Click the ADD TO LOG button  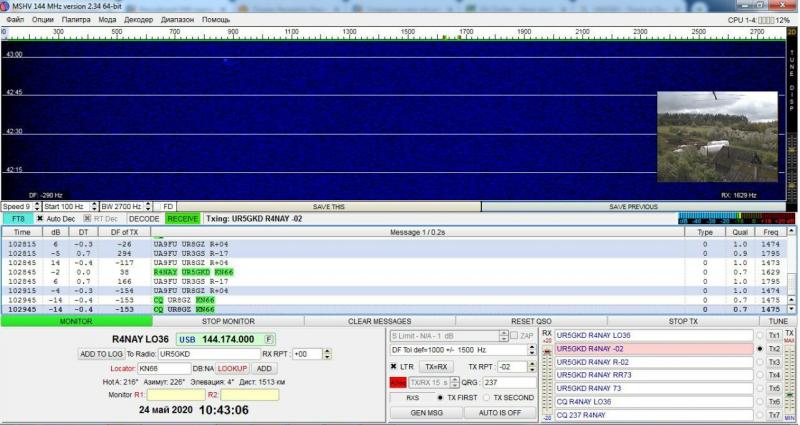click(x=101, y=353)
